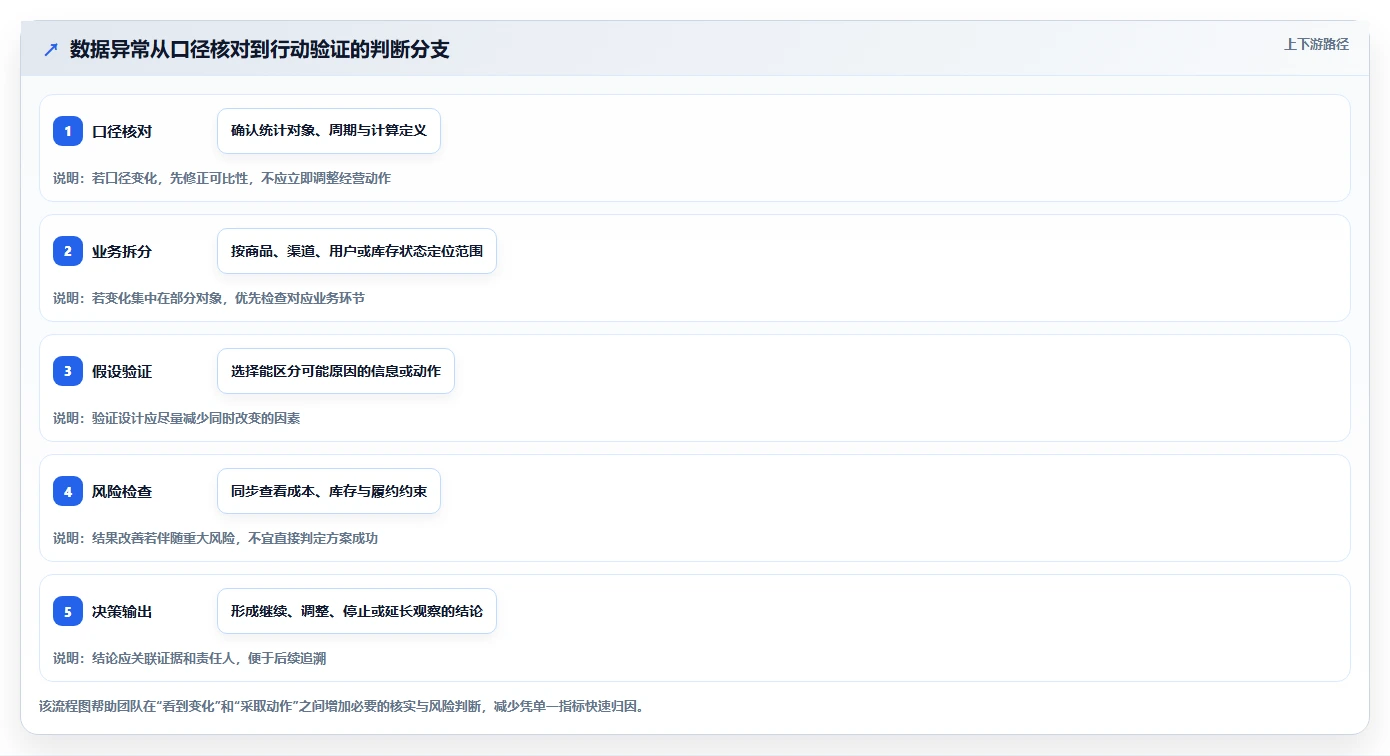
Task: Click the 形成继续、调整、停止或延长观察的结论 box
Action: [357, 611]
